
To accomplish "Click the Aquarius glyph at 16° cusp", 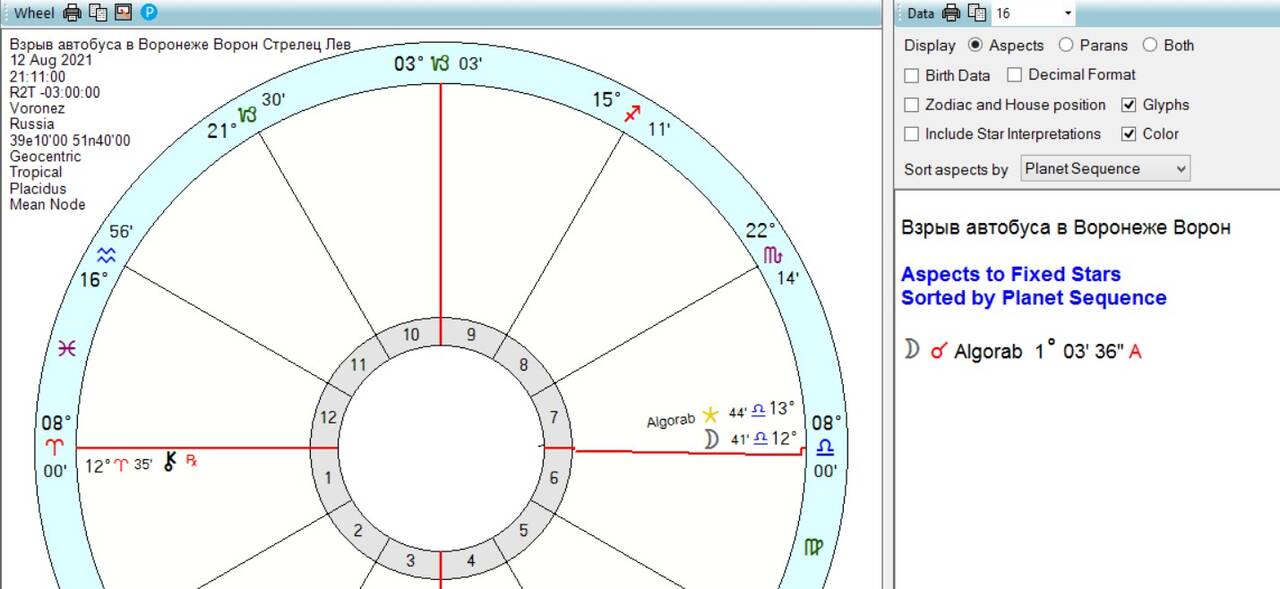I will (x=105, y=255).
